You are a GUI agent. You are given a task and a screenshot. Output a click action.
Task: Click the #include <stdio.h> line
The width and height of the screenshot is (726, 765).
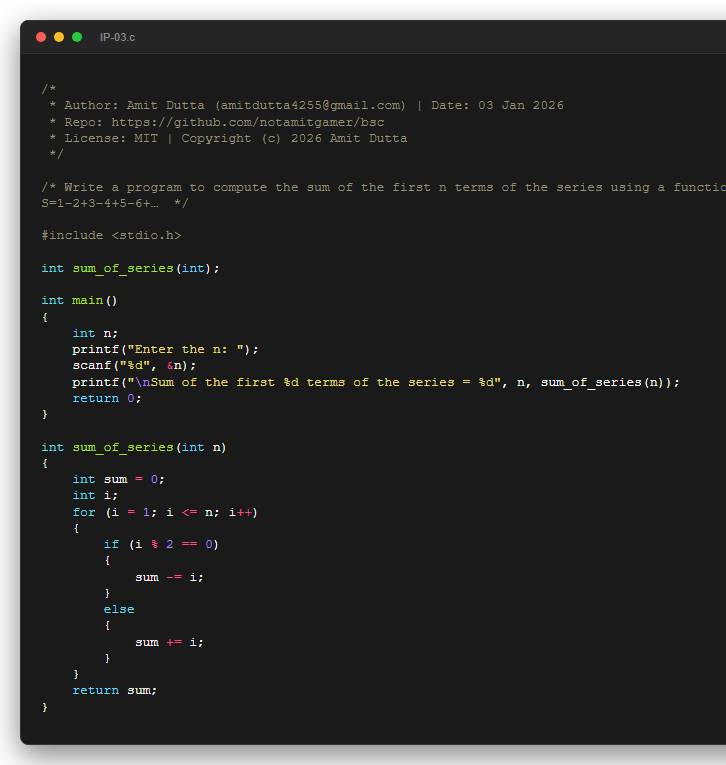tap(111, 235)
